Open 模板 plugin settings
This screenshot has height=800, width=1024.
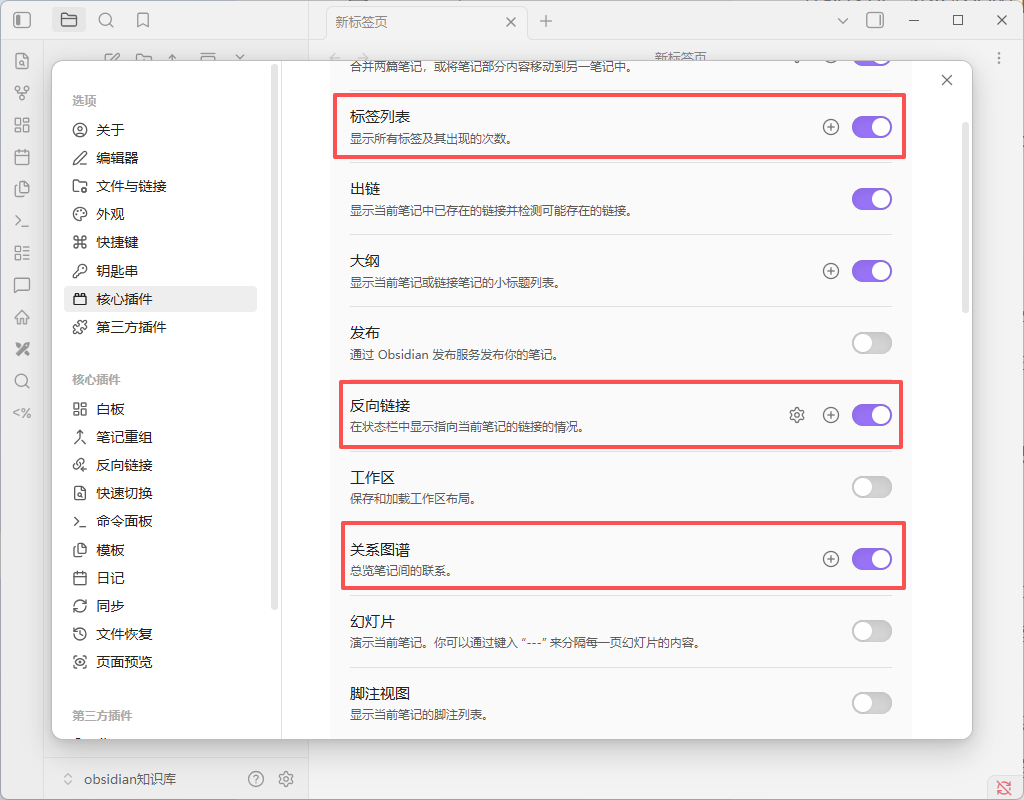(x=161, y=550)
